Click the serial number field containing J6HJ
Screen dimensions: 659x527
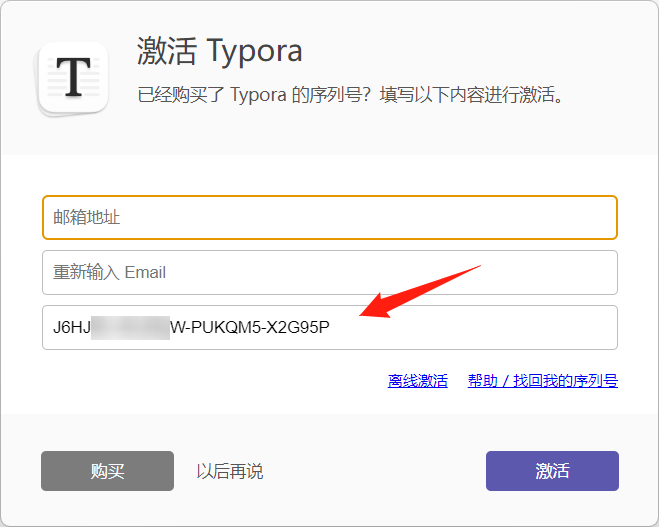coord(330,327)
